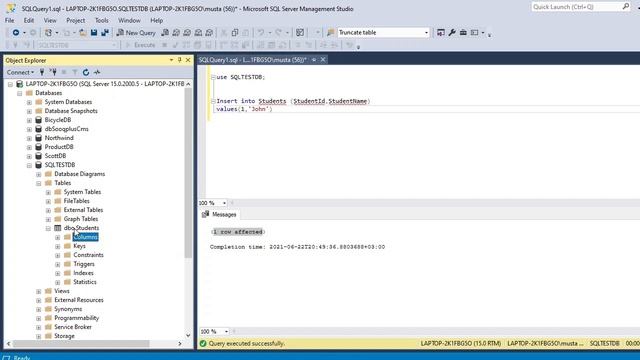
Task: Expand the Columns folder
Action: [x=58, y=237]
